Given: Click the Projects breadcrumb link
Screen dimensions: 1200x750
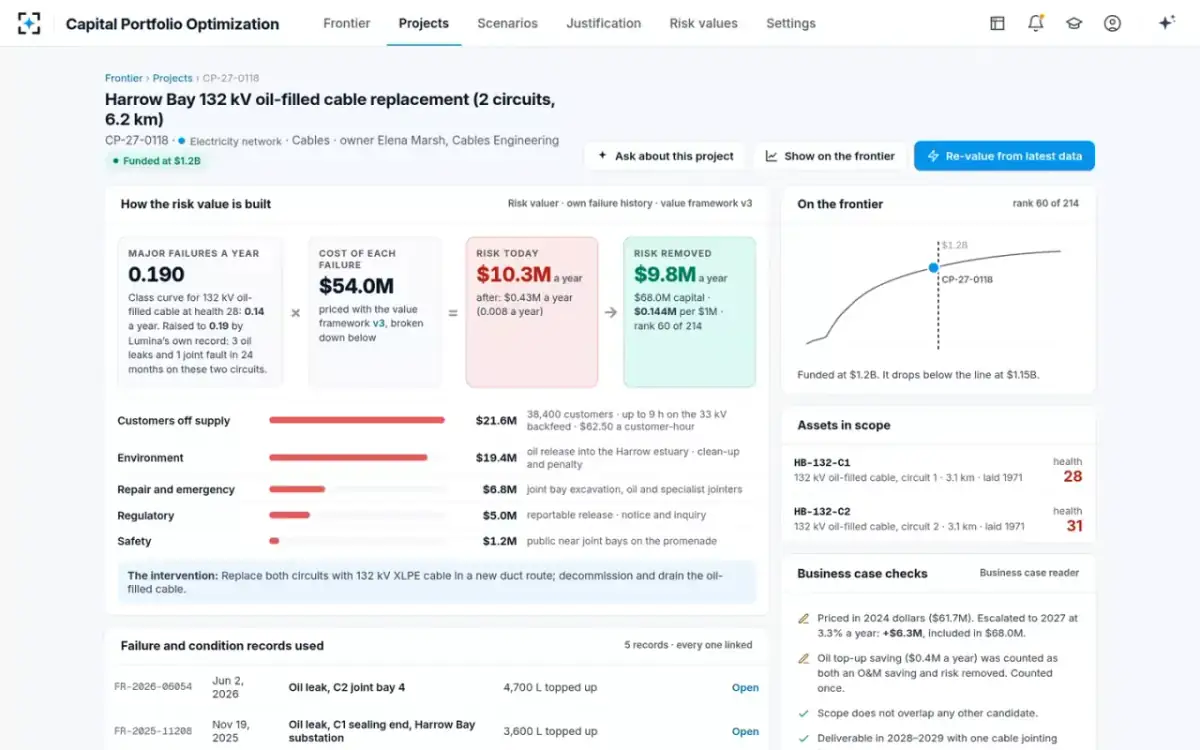Looking at the screenshot, I should point(172,78).
